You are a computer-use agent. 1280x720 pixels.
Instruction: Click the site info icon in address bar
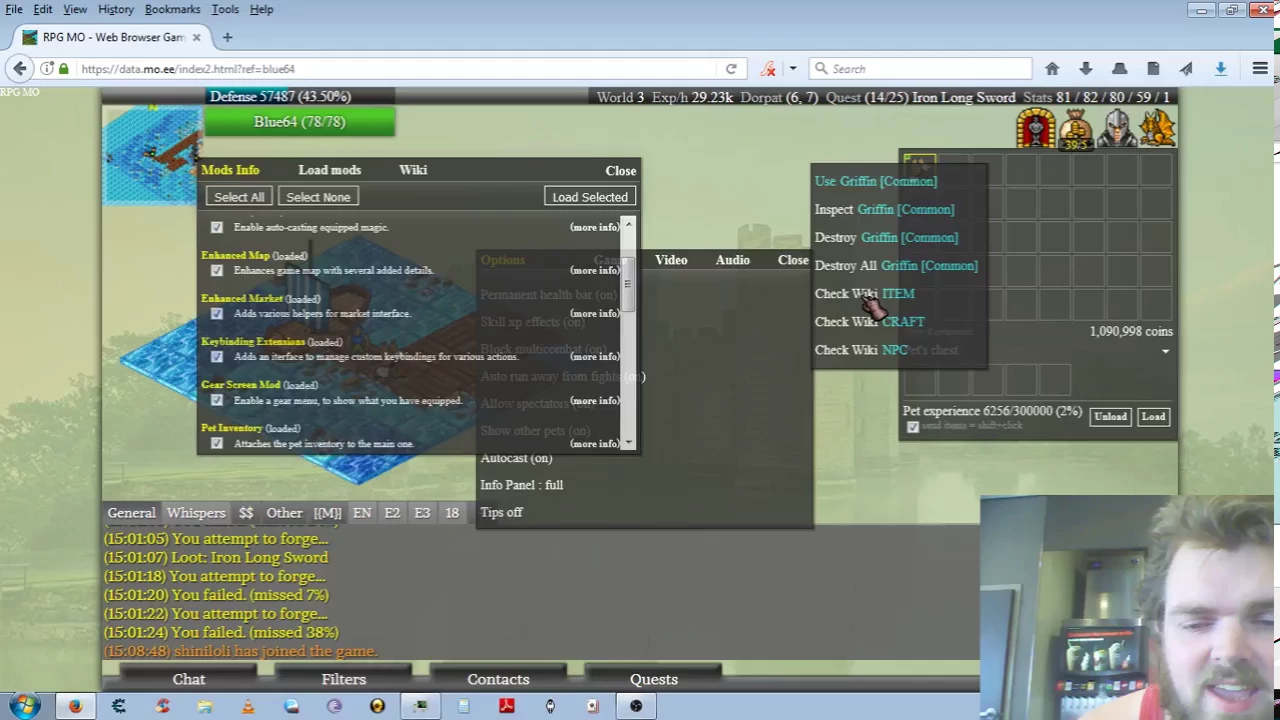point(47,69)
